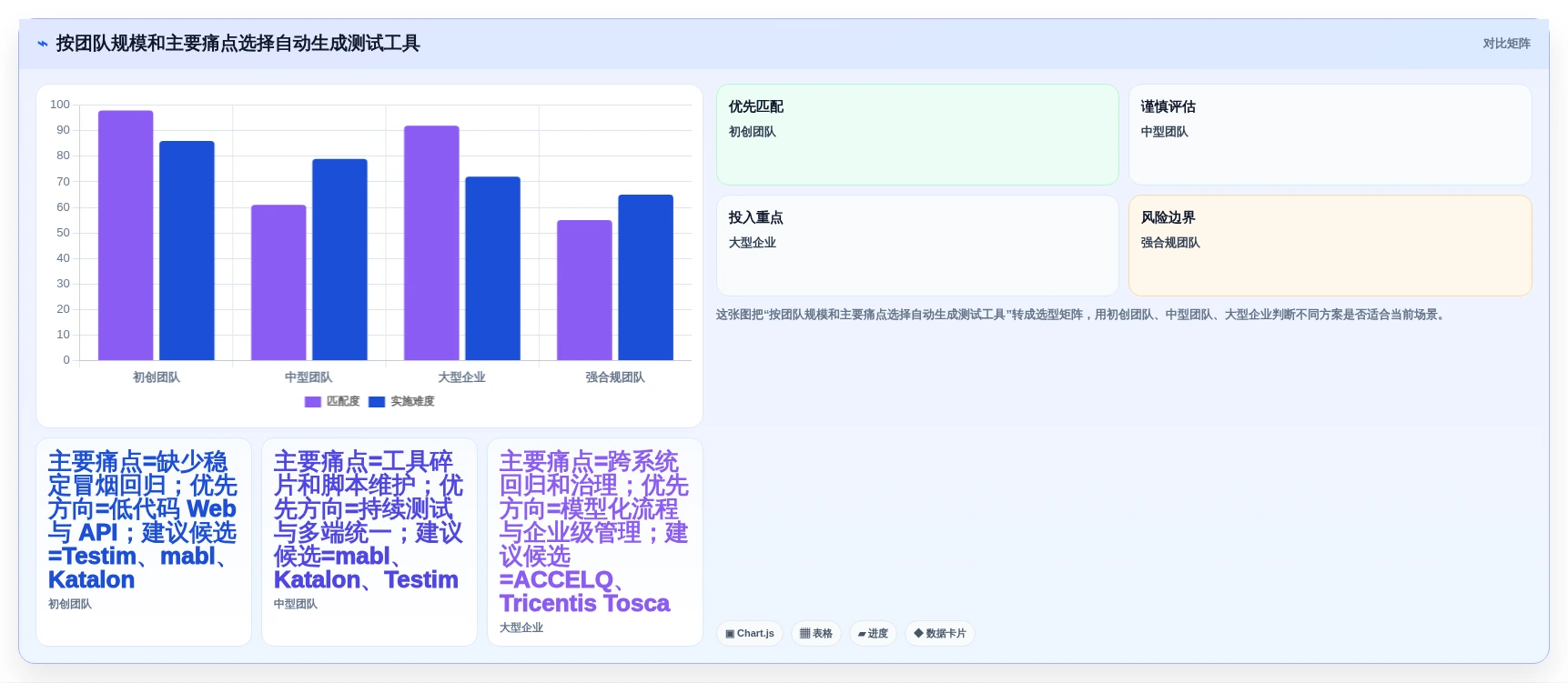Click 中型团队 text in 谨慎评估 card
This screenshot has width=1568, height=683.
[x=1164, y=132]
